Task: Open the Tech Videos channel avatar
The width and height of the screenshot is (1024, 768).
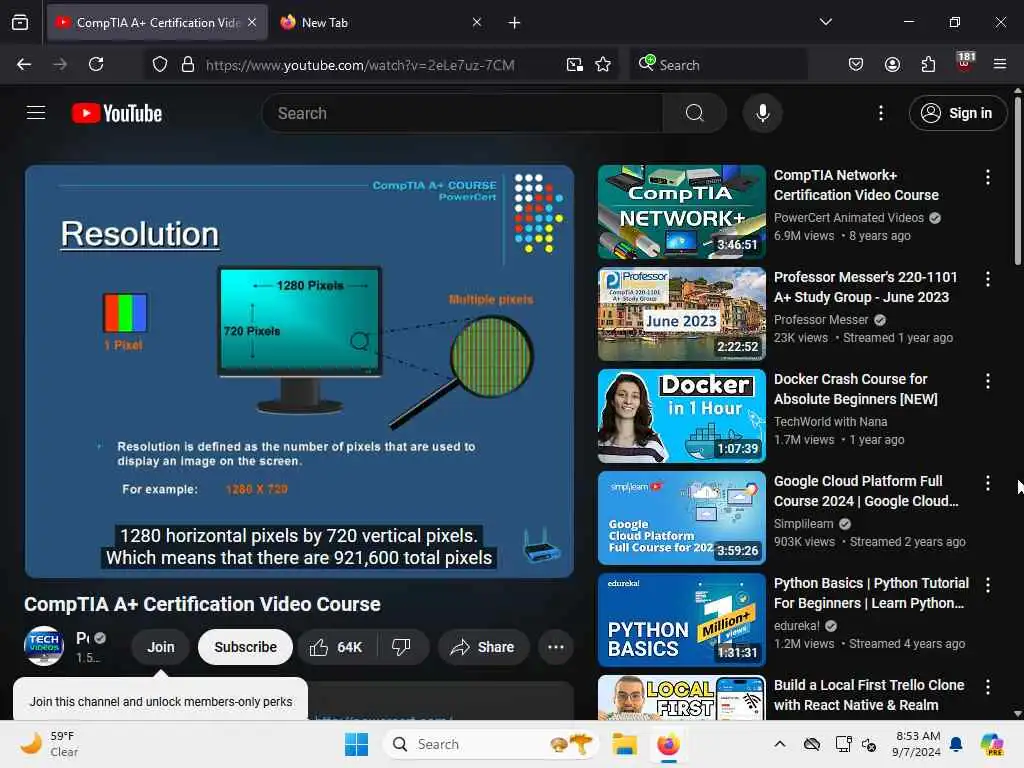Action: [44, 646]
